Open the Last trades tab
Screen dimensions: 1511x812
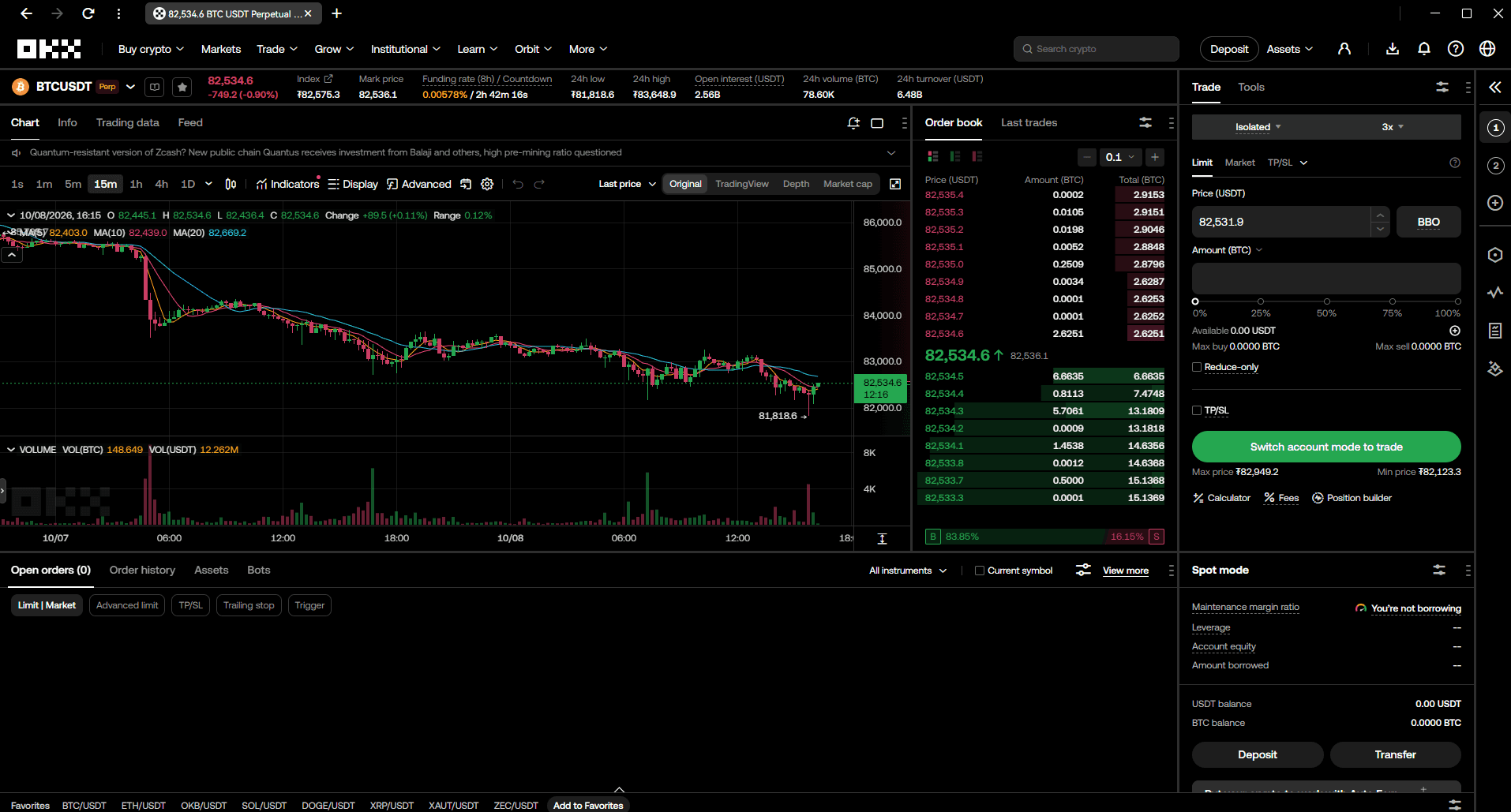click(1029, 122)
